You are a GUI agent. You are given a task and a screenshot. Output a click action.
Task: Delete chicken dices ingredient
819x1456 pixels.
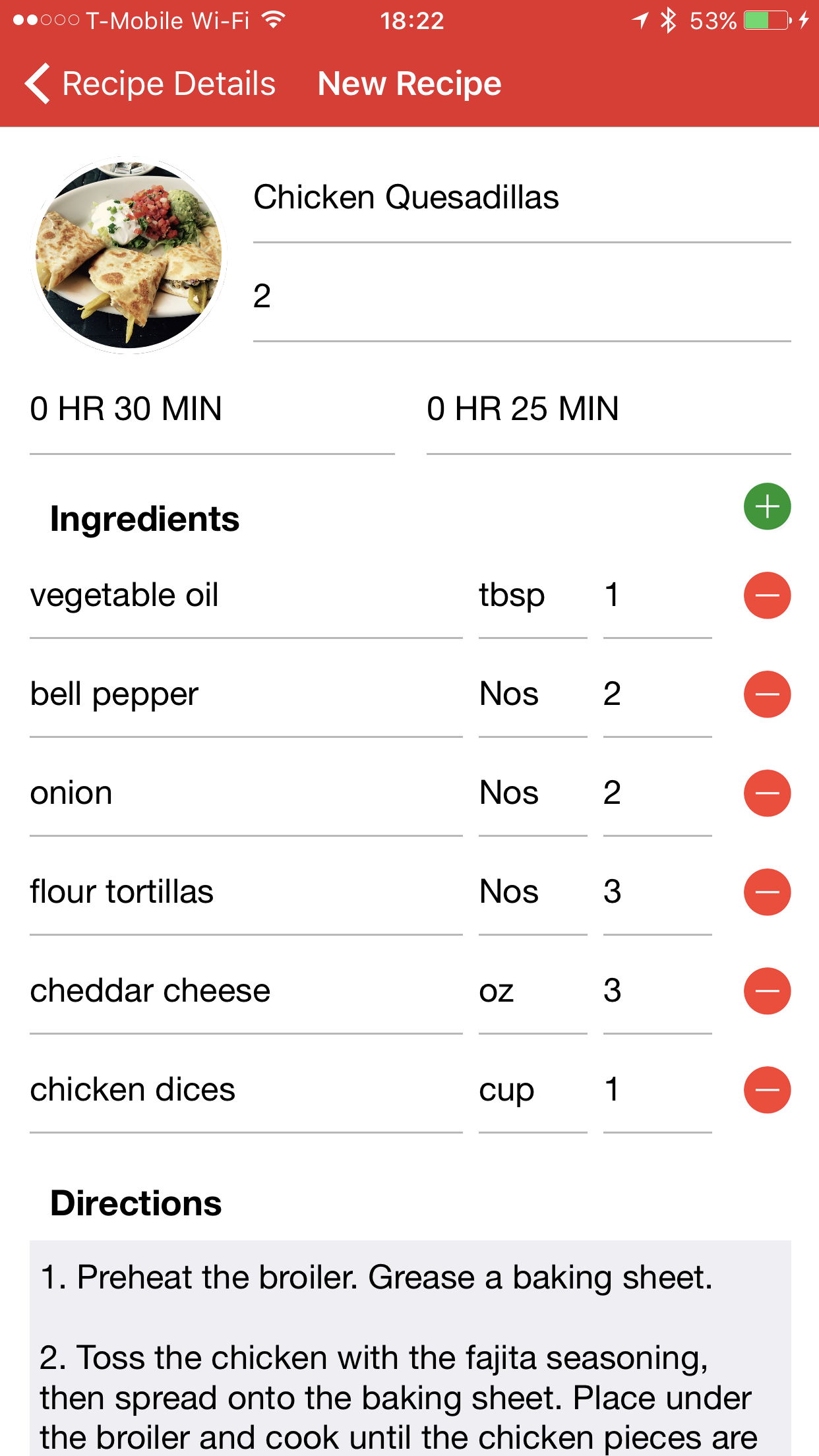767,1090
